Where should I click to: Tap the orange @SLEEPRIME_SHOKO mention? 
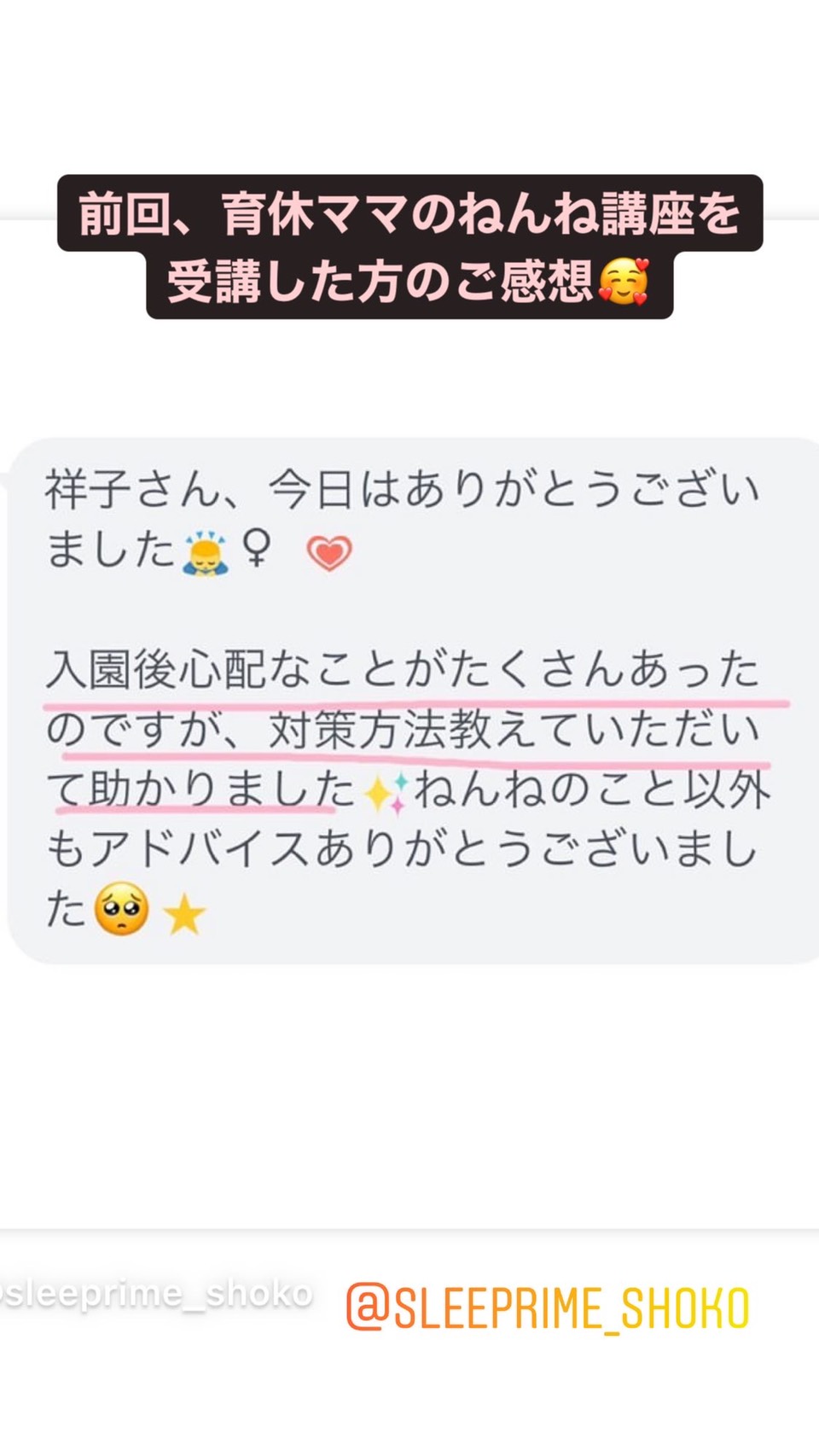tap(548, 1308)
